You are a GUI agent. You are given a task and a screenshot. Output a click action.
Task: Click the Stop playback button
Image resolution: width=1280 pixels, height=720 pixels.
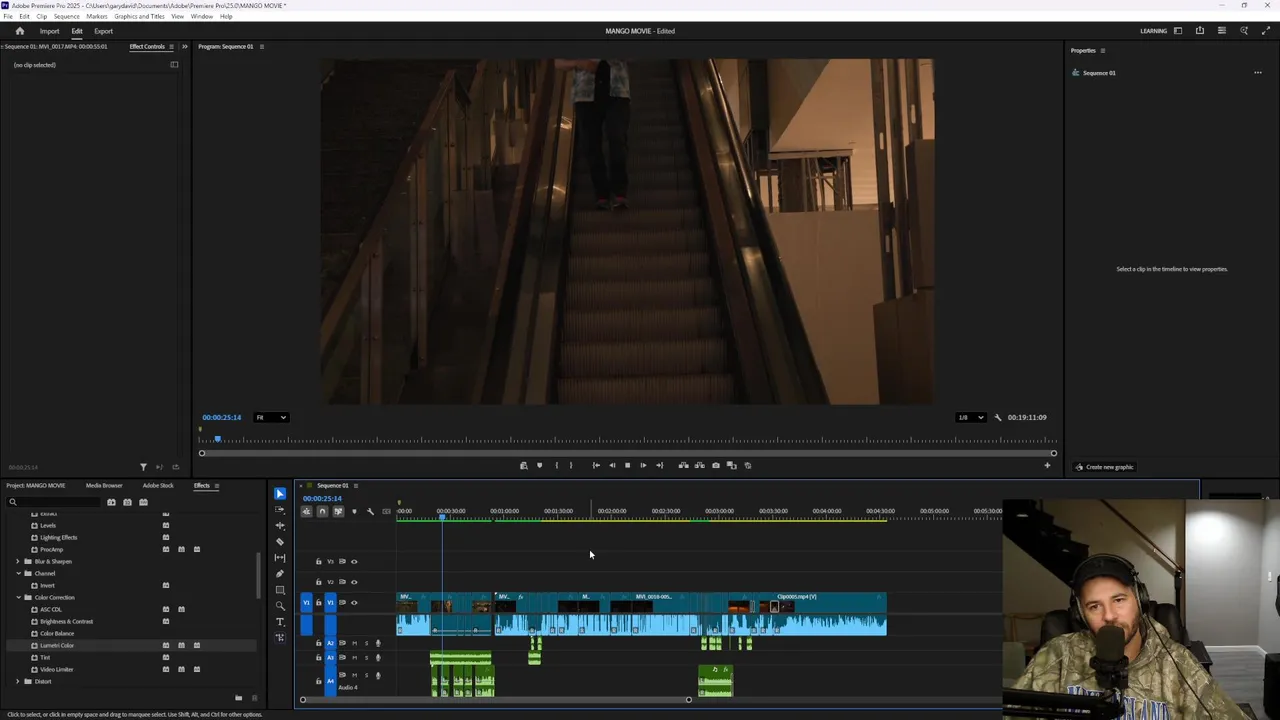[x=627, y=465]
